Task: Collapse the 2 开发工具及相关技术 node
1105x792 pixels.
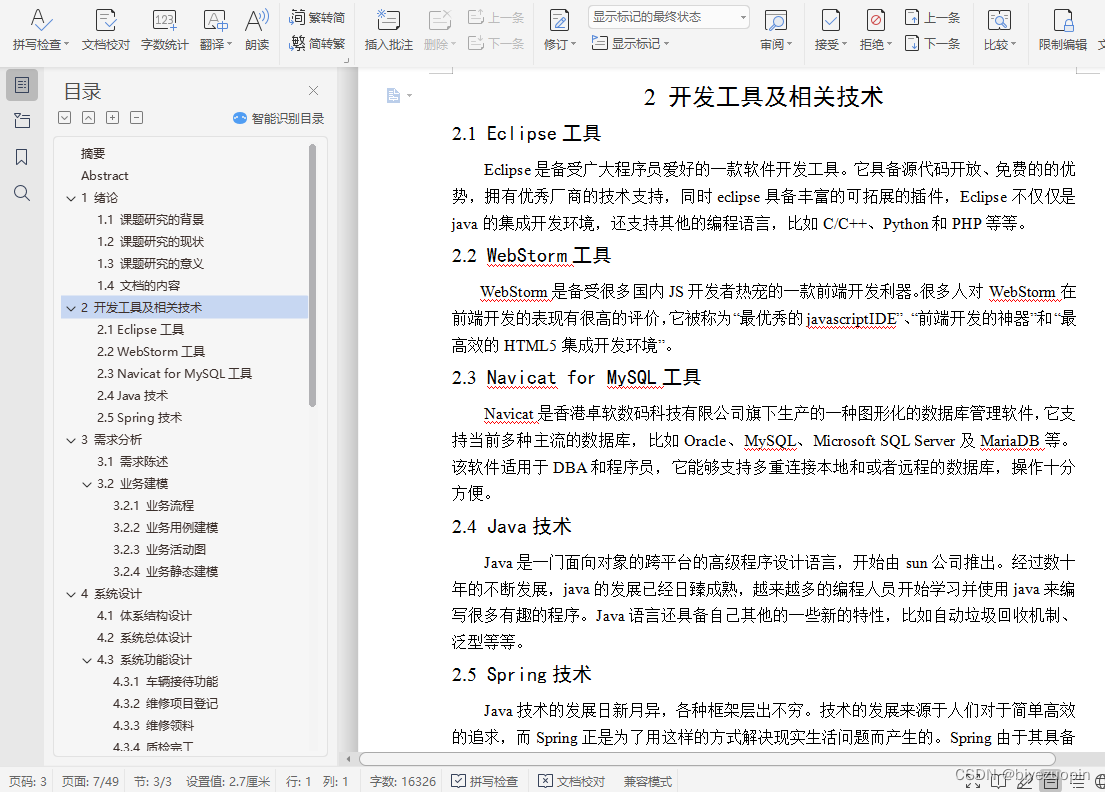Action: click(70, 308)
